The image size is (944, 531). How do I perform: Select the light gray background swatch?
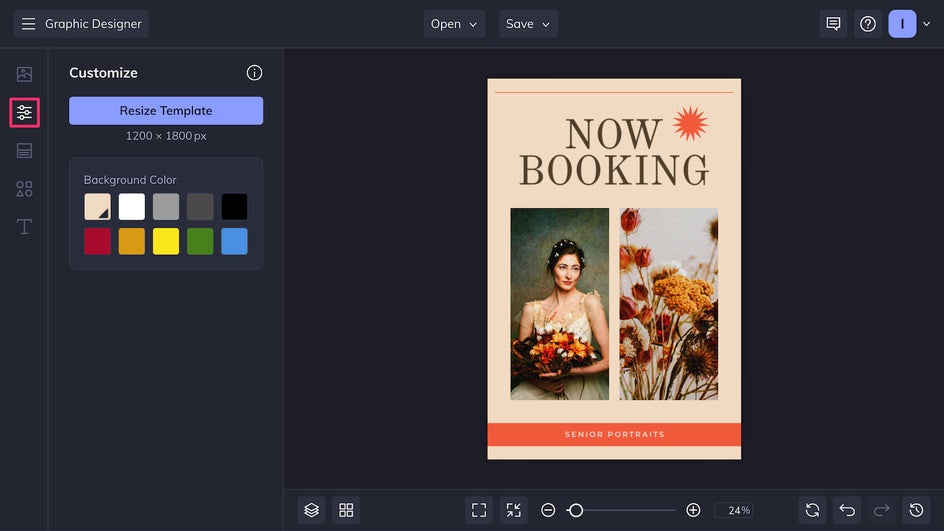pyautogui.click(x=166, y=206)
